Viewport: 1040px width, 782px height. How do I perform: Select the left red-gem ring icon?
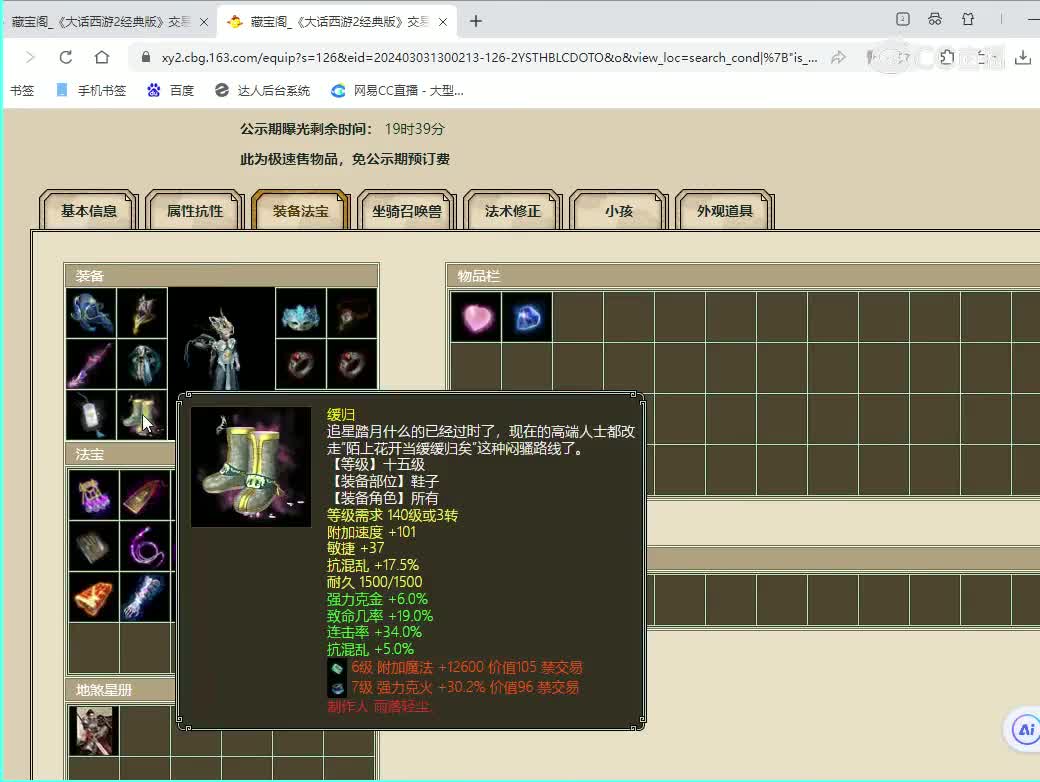click(300, 364)
